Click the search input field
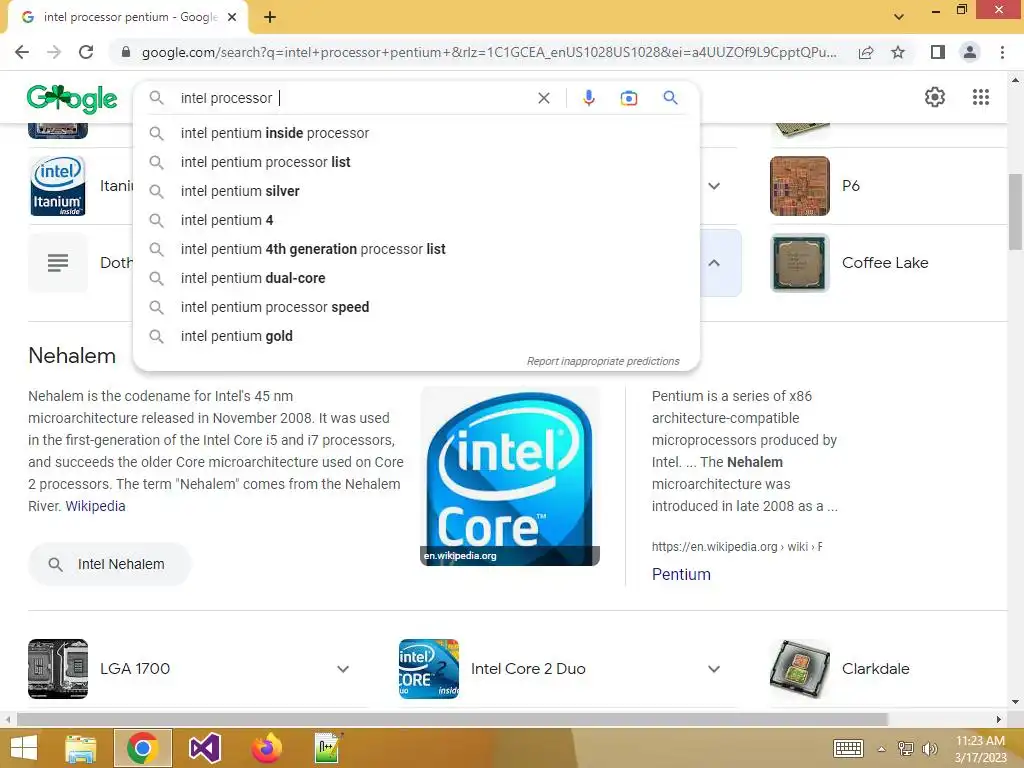 353,98
